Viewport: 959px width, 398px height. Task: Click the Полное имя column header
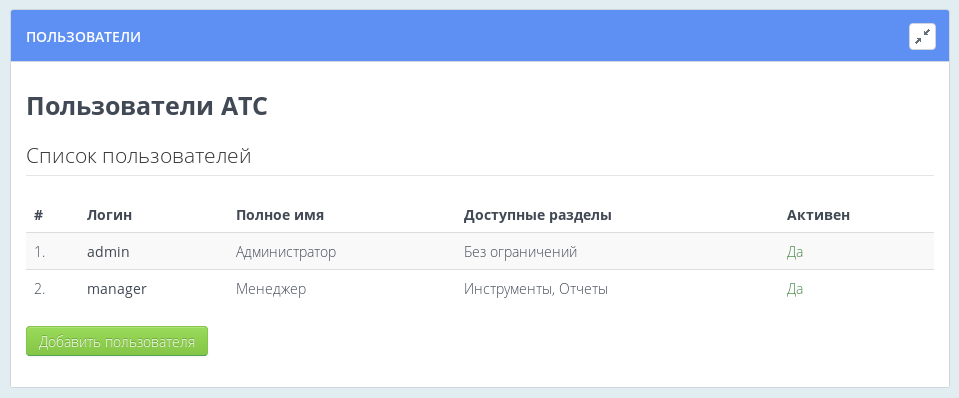tap(280, 215)
